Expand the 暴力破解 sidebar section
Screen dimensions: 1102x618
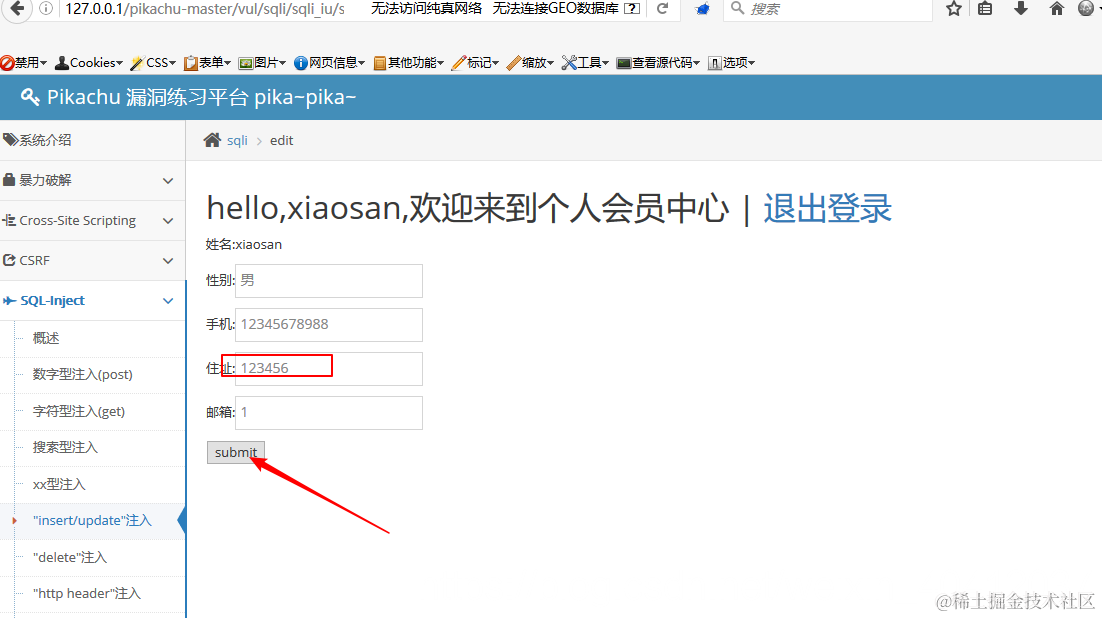click(x=92, y=180)
